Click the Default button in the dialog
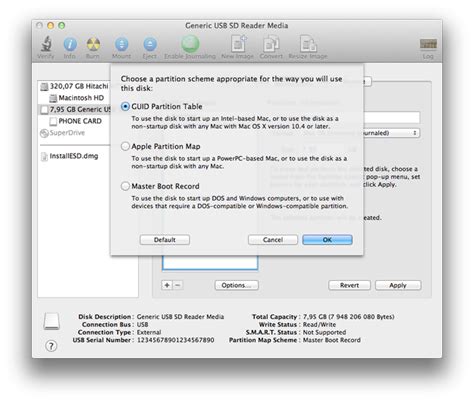This screenshot has height=402, width=474. (x=165, y=240)
